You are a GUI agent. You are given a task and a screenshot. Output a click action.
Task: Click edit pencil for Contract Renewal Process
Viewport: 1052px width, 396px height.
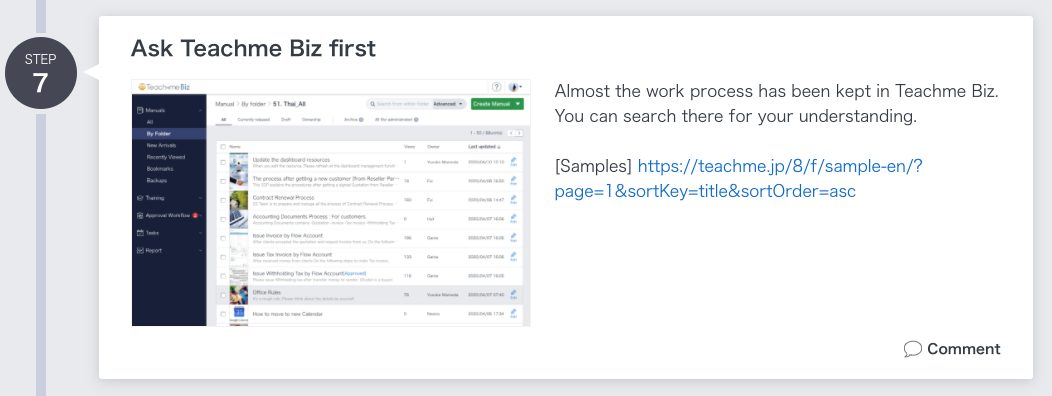513,199
